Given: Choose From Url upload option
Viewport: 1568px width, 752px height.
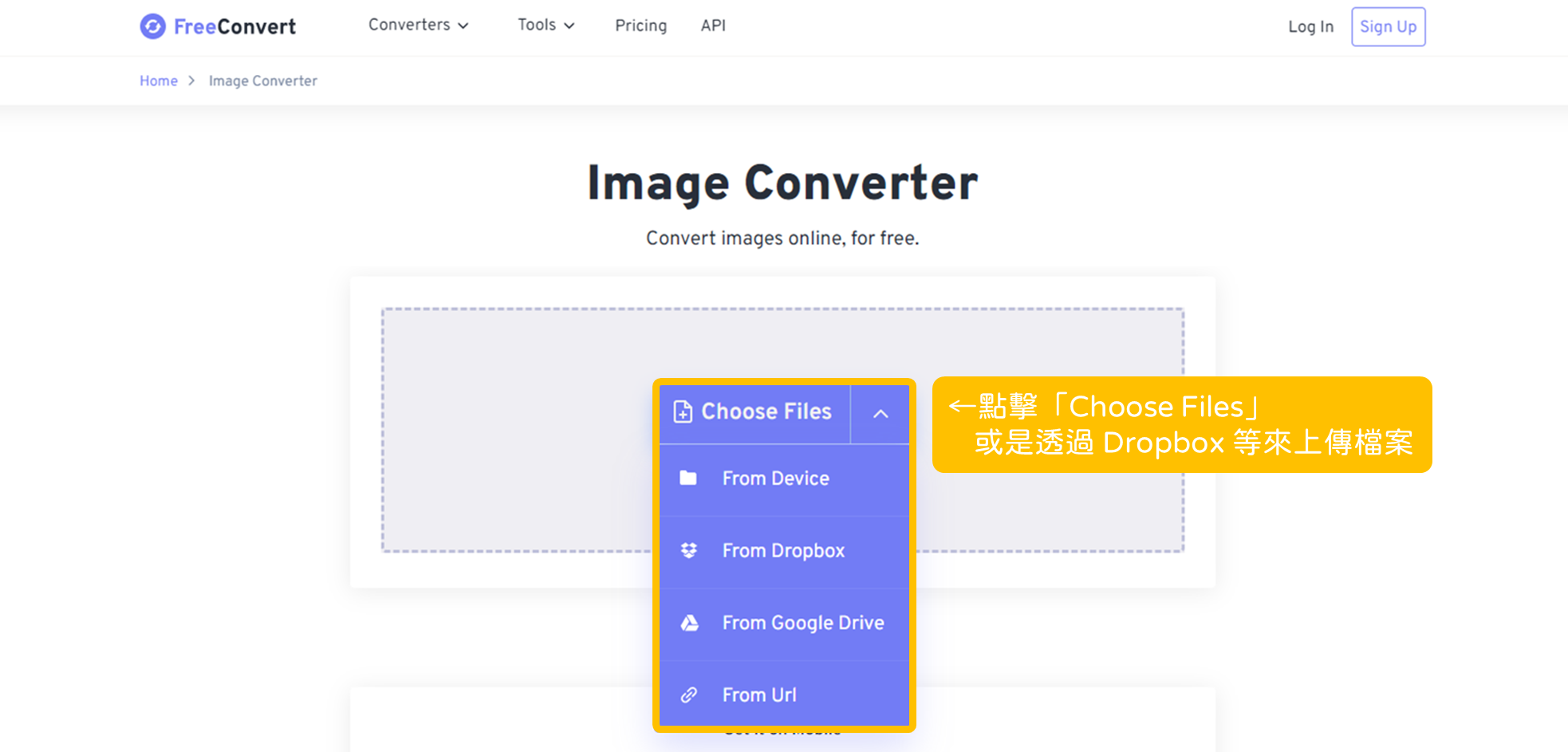Looking at the screenshot, I should pyautogui.click(x=758, y=694).
